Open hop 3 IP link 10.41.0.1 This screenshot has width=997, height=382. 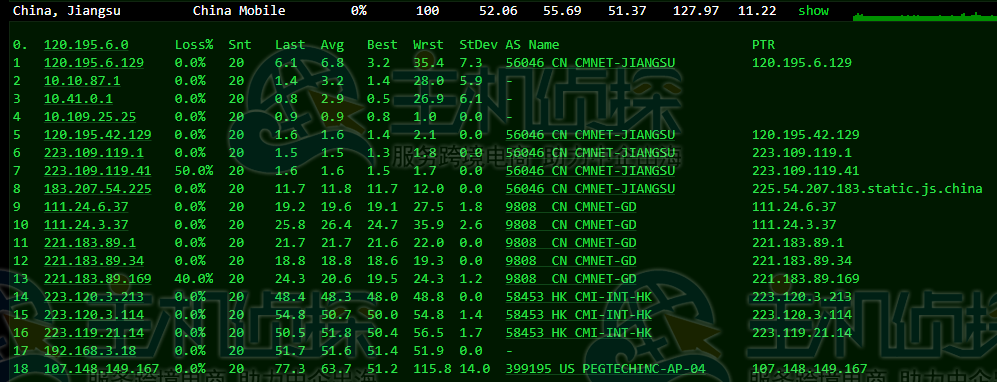click(78, 99)
